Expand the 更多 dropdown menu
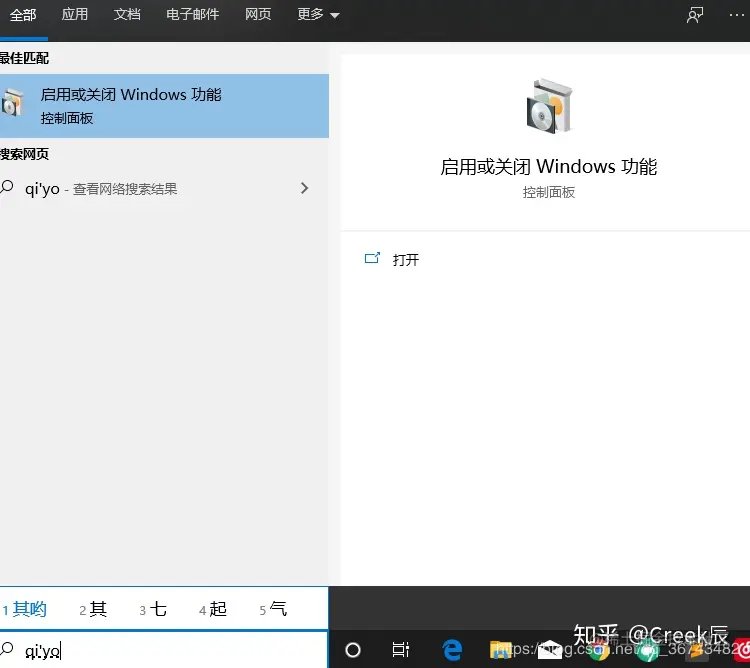Image resolution: width=750 pixels, height=668 pixels. pyautogui.click(x=318, y=14)
